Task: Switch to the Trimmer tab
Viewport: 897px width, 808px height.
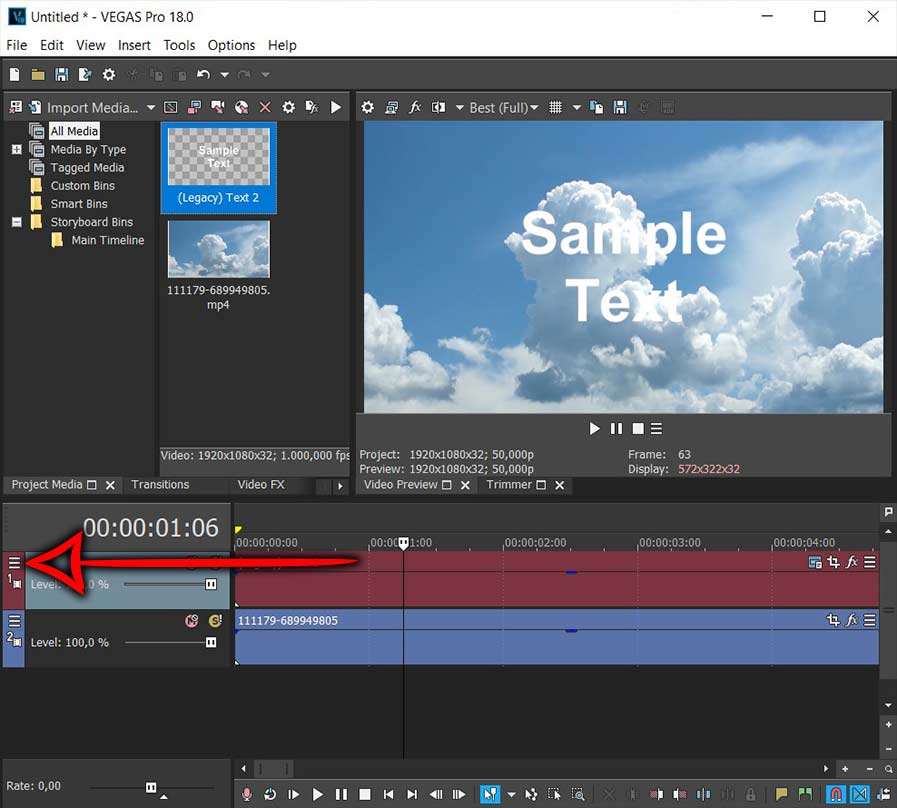Action: click(x=509, y=485)
